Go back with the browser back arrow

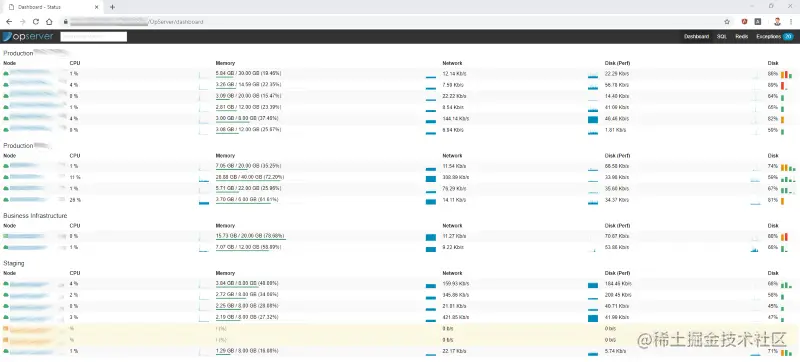(9, 22)
